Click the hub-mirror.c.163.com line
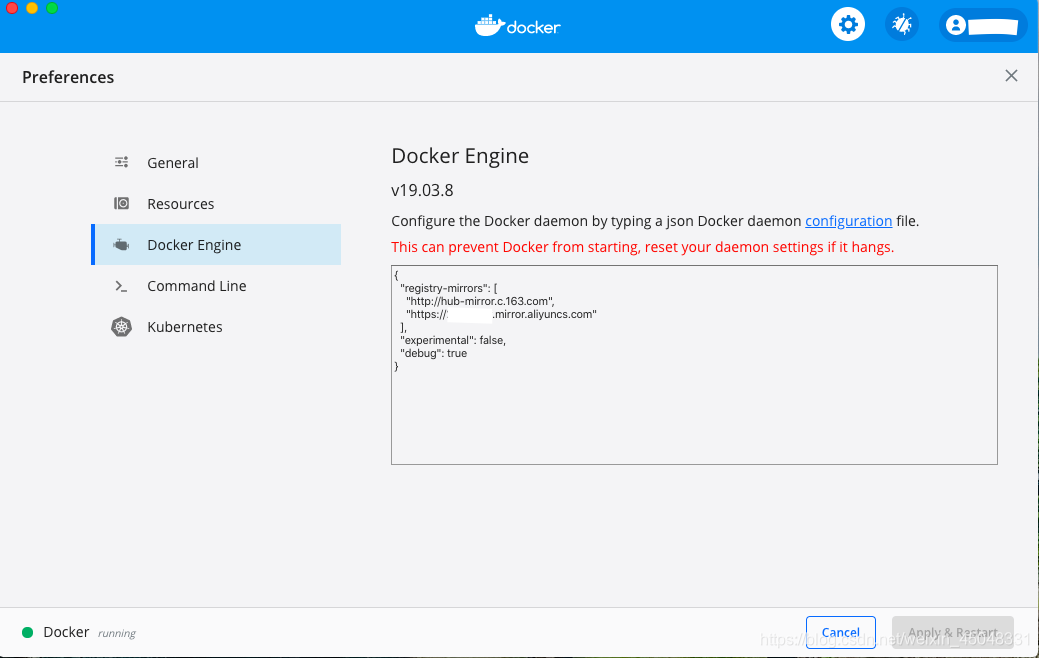1039x658 pixels. (x=480, y=301)
